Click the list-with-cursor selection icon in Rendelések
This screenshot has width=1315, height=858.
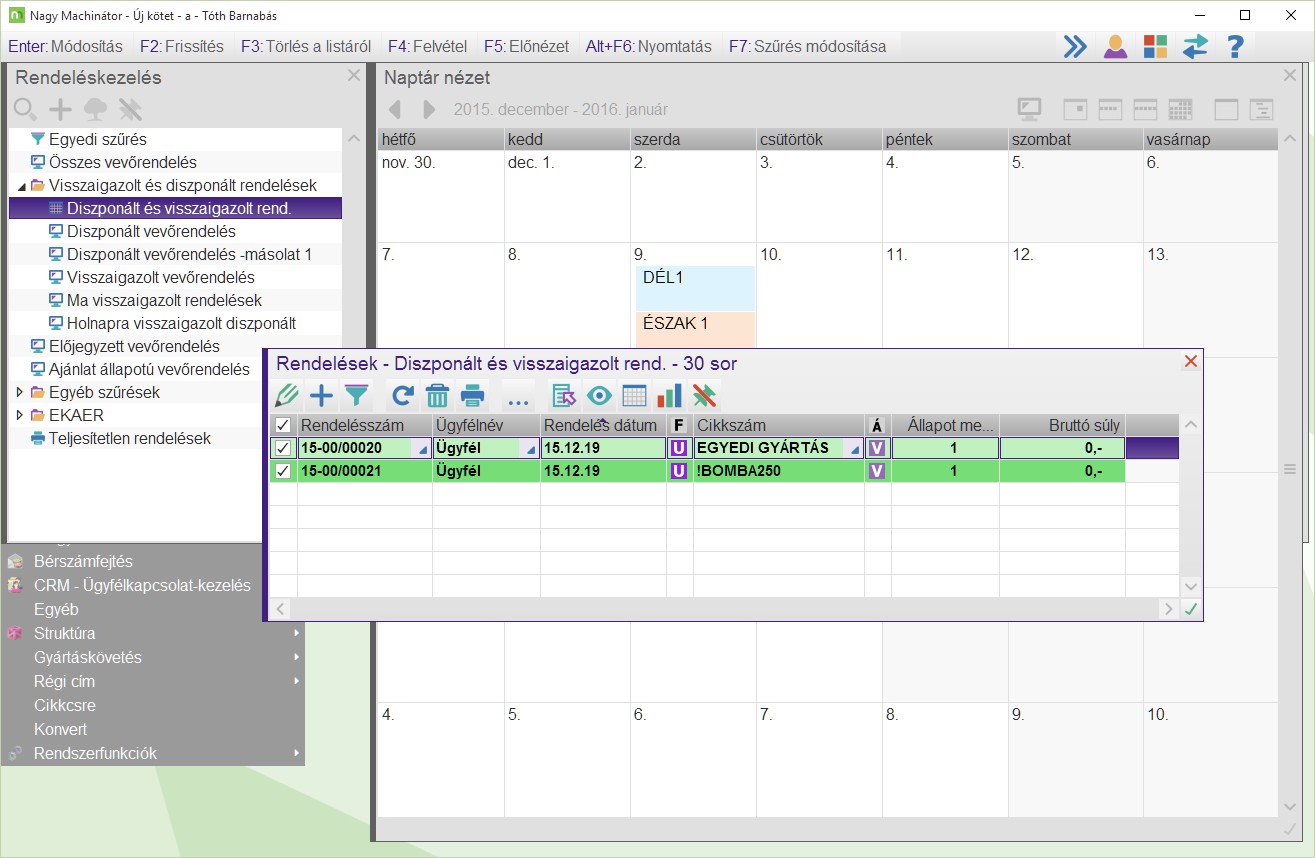(564, 396)
